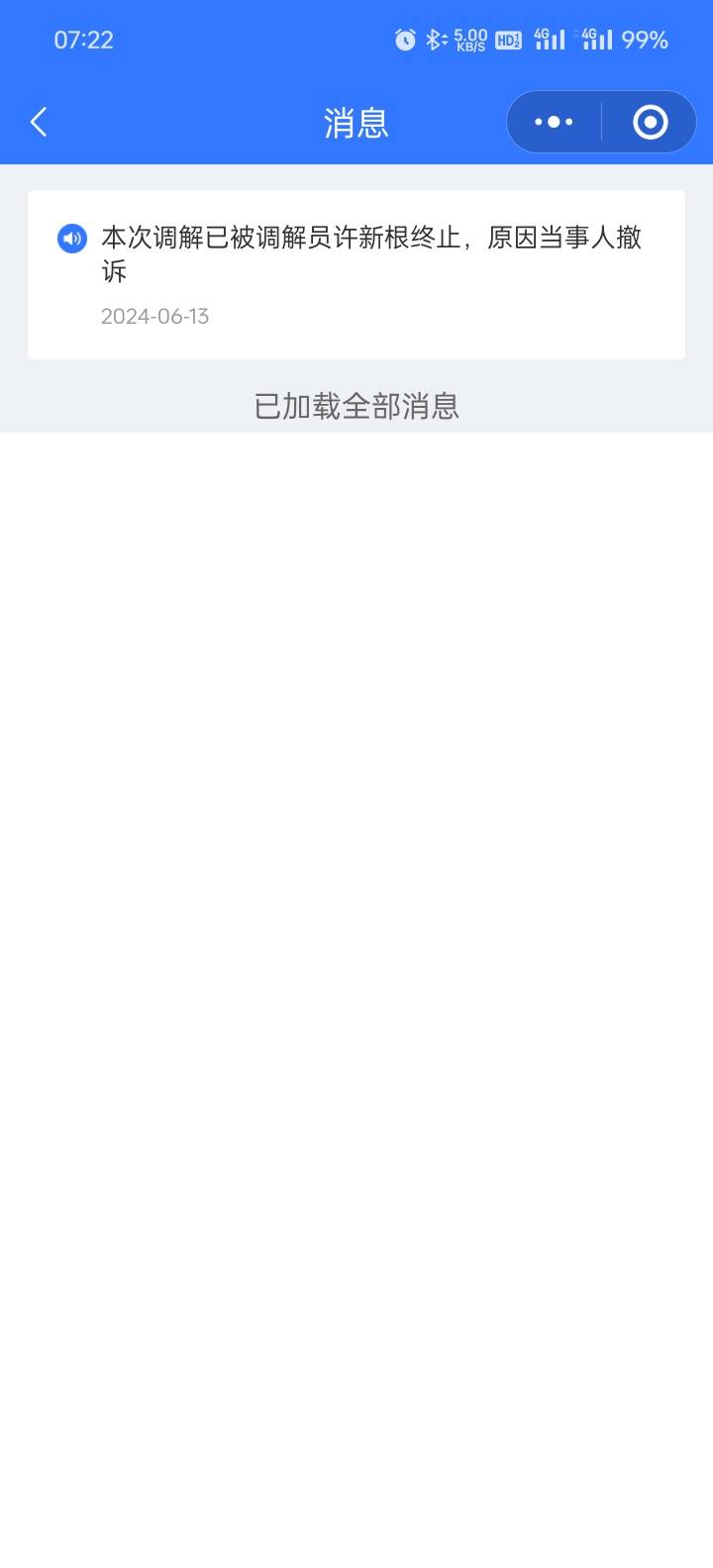Screen dimensions: 713x1568
Task: Open the mediation terminated message text
Action: [371, 254]
